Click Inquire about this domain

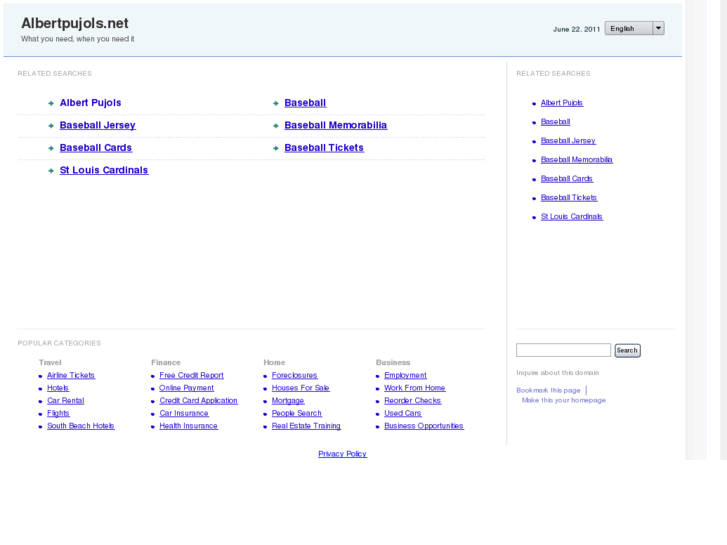click(x=557, y=373)
